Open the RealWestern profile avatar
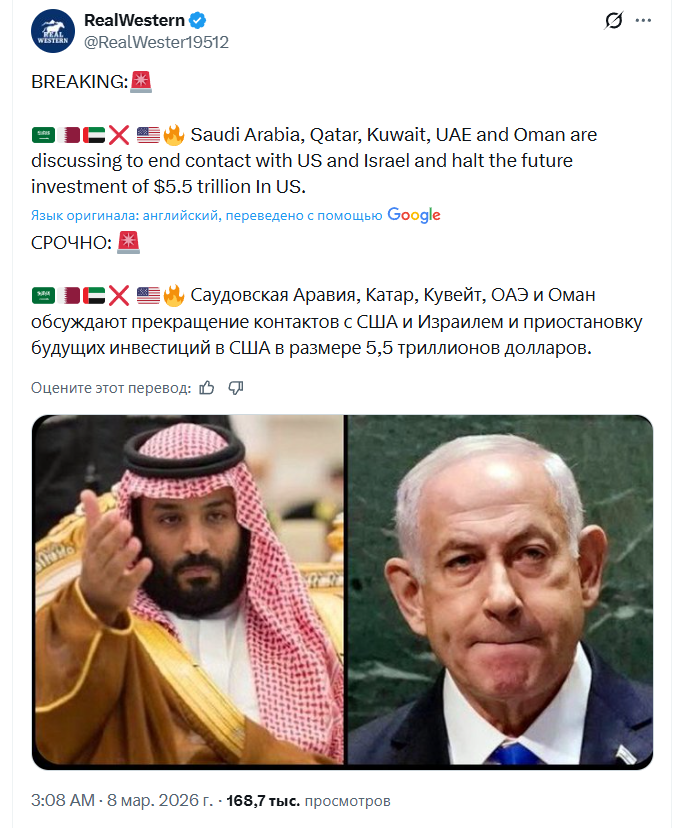 53,30
